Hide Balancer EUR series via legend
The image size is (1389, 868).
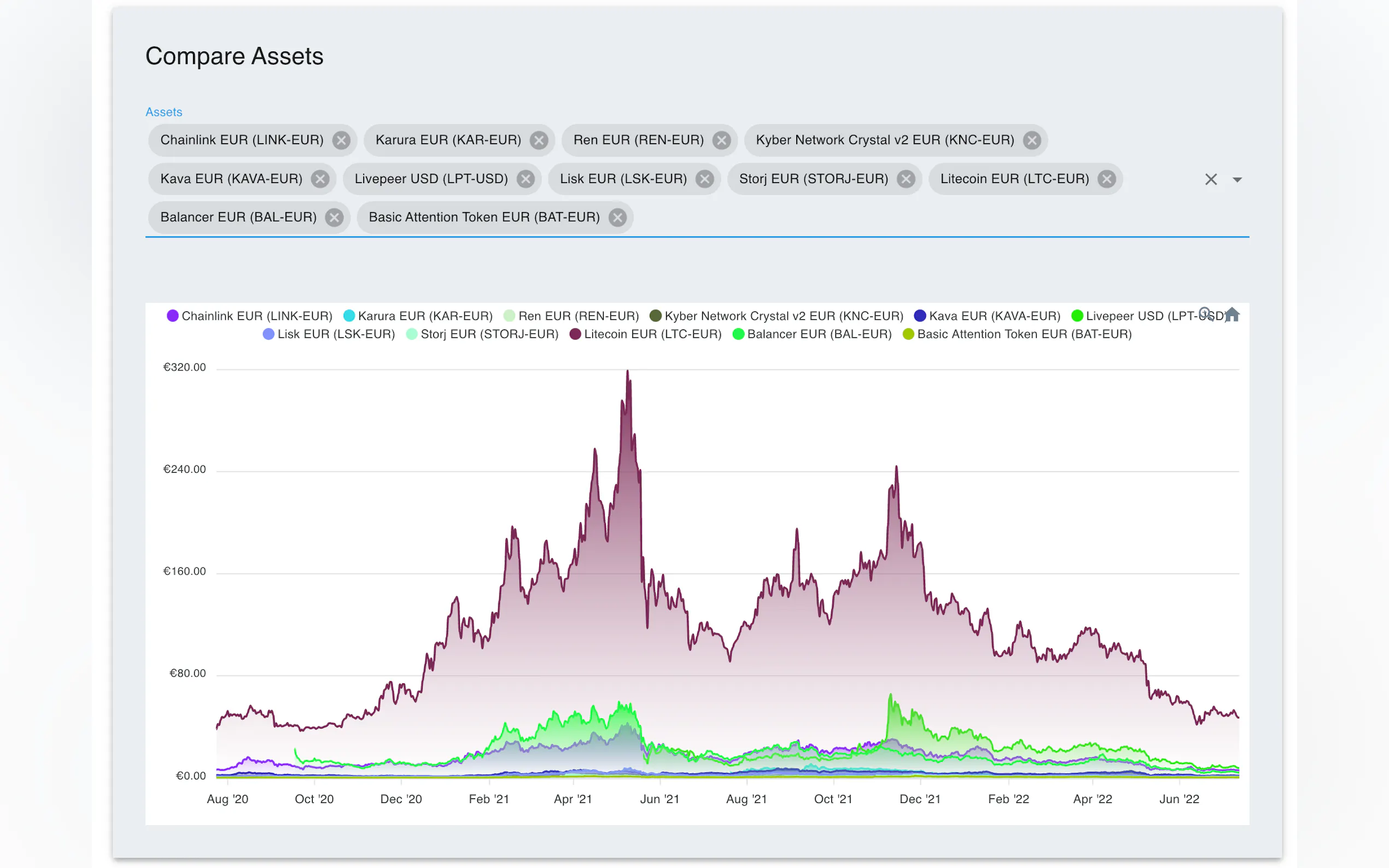[x=819, y=334]
